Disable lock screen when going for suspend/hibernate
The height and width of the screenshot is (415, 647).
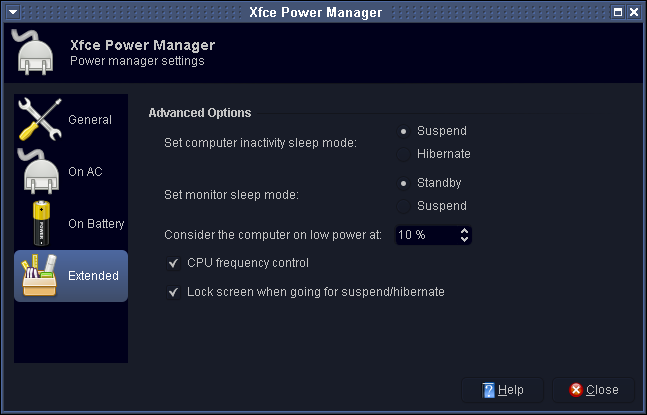173,292
